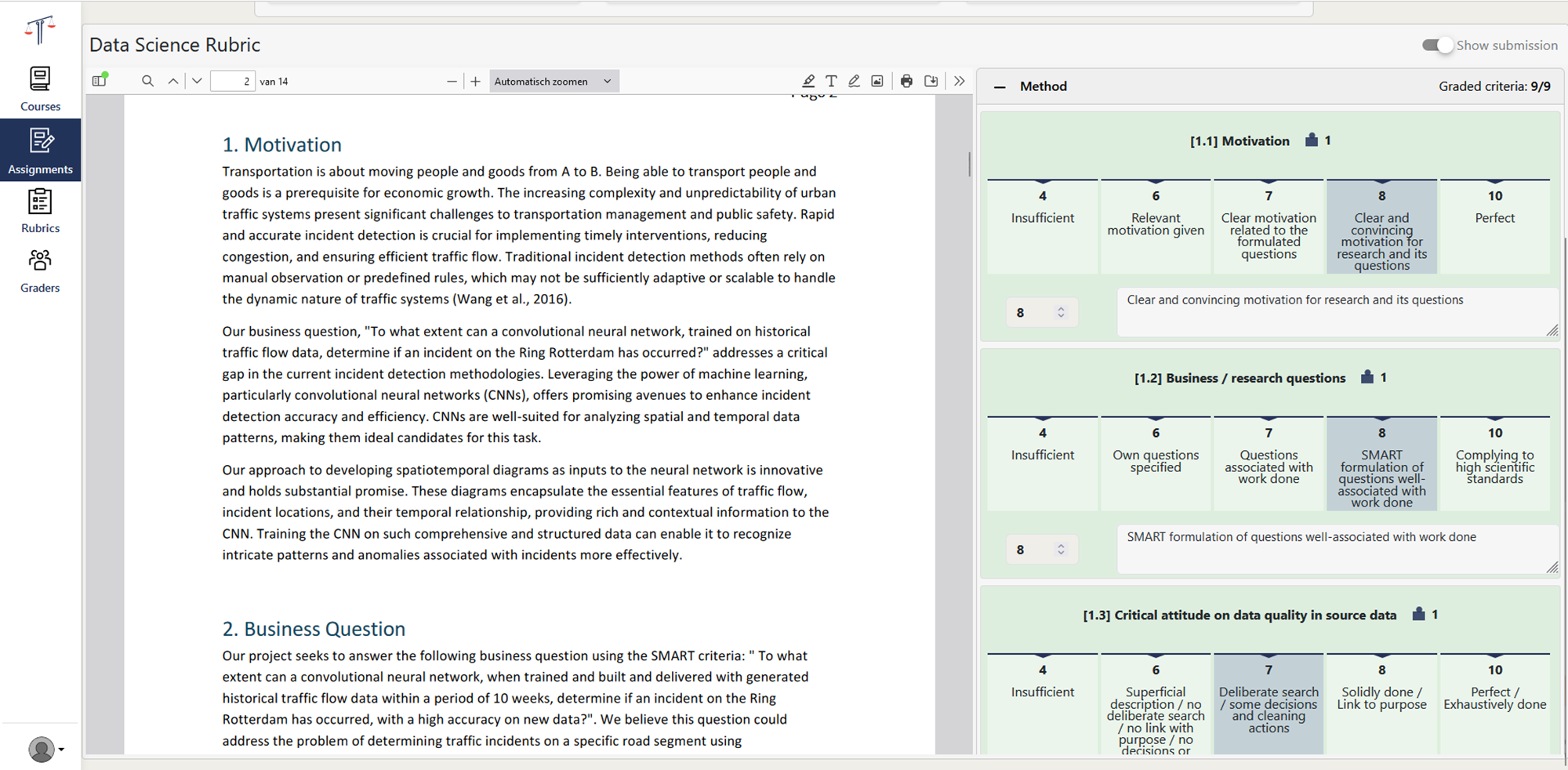Click the PDF vertical scrollbar thumb
Image resolution: width=1568 pixels, height=770 pixels.
[x=970, y=164]
